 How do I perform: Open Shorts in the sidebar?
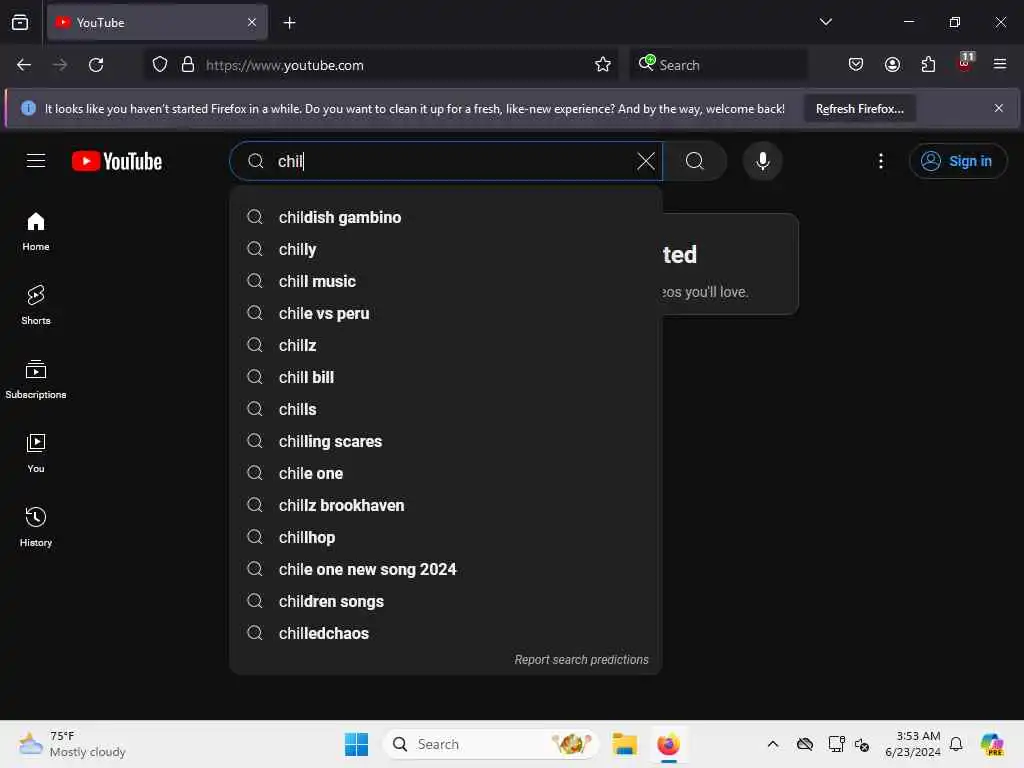[x=36, y=305]
